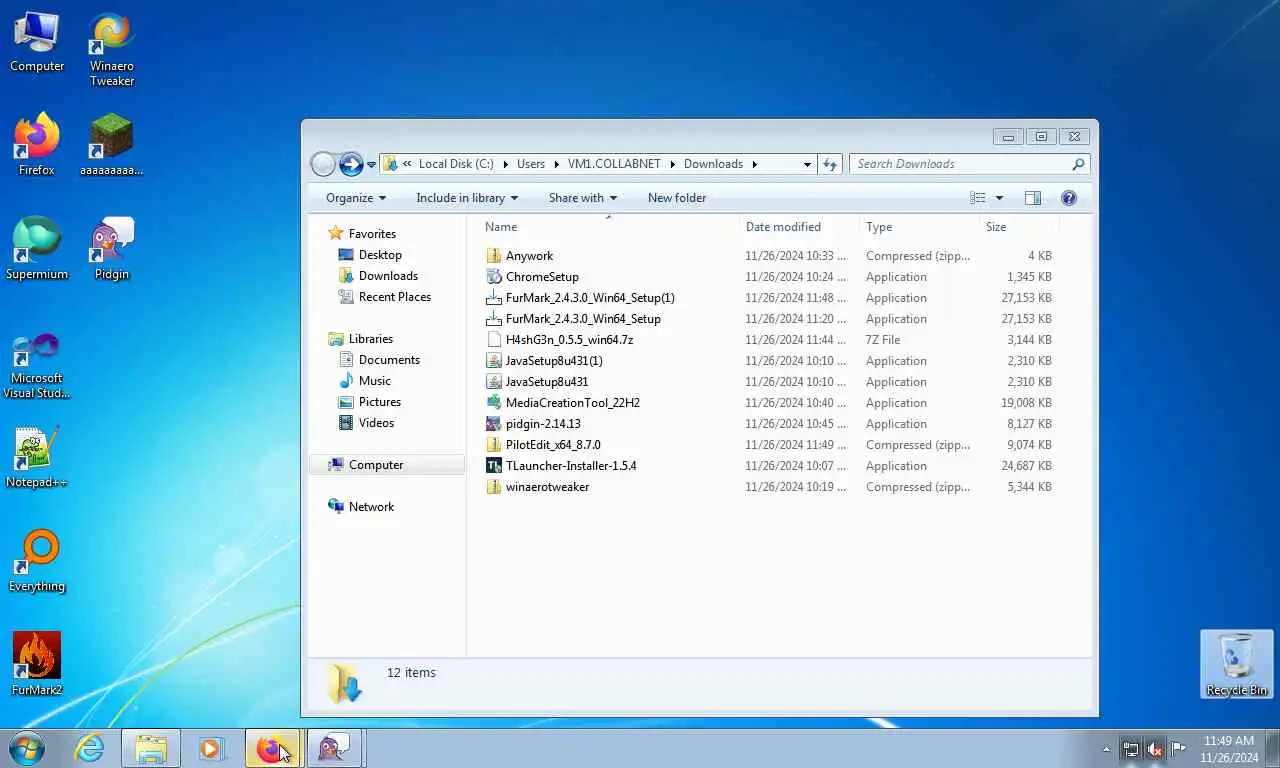The height and width of the screenshot is (768, 1280).
Task: Open the address bar history dropdown
Action: (807, 164)
